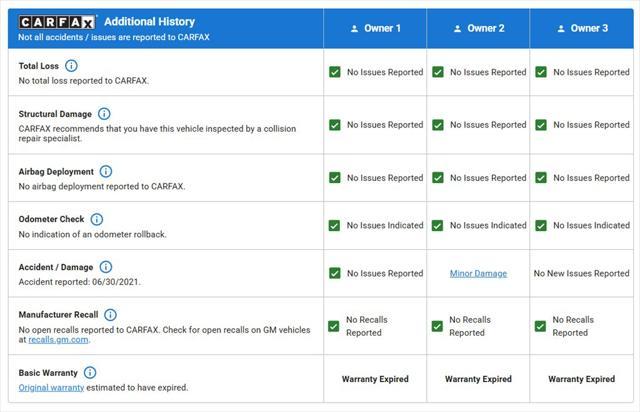Screen dimensions: 640x412
Task: Click Structural Damage green check for Owner 1
Action: pyautogui.click(x=335, y=125)
